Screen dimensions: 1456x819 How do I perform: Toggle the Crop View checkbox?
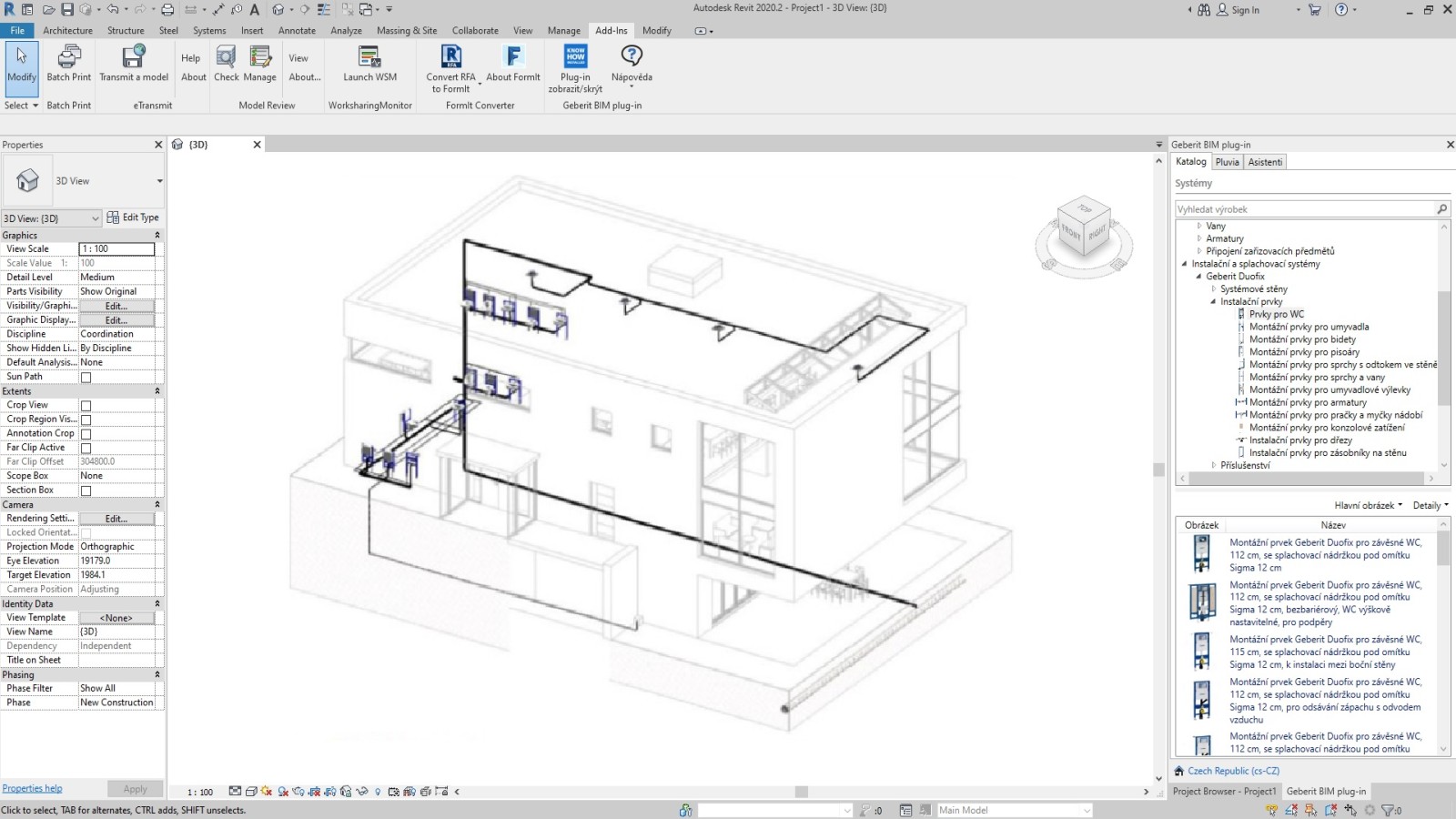click(84, 405)
